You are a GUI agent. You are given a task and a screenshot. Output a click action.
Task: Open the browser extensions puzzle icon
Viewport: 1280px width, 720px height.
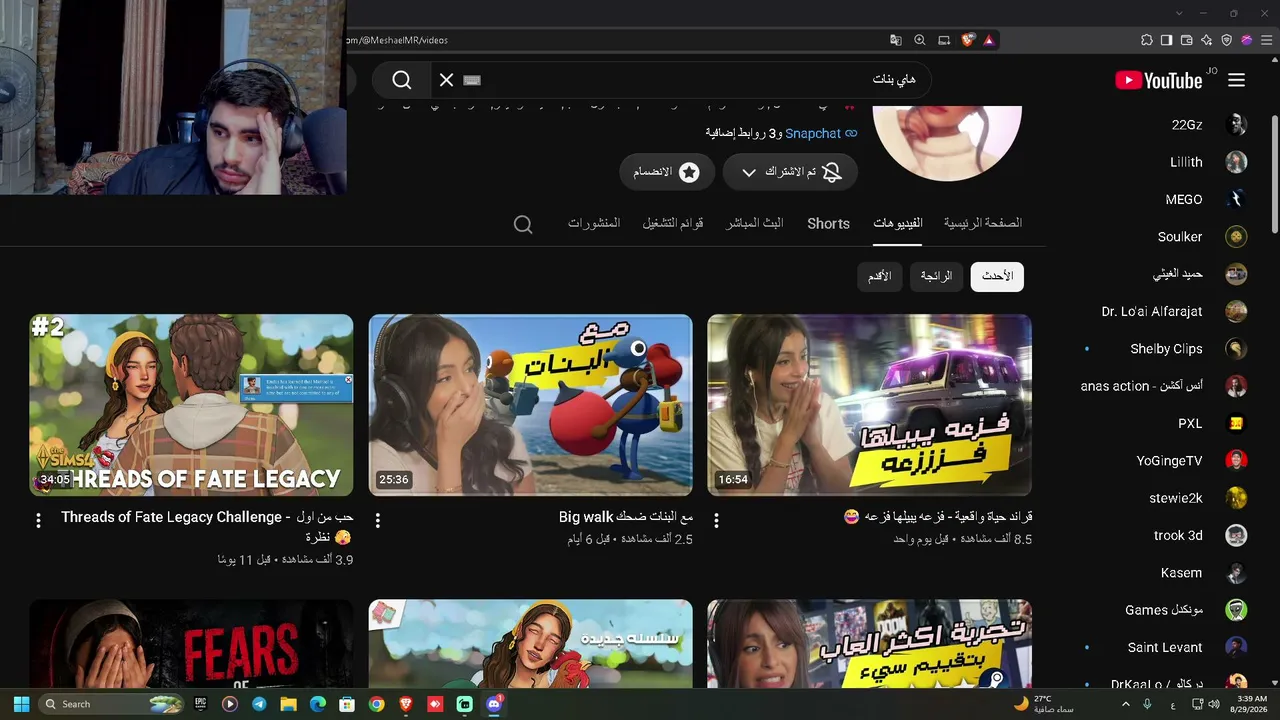pos(1147,40)
